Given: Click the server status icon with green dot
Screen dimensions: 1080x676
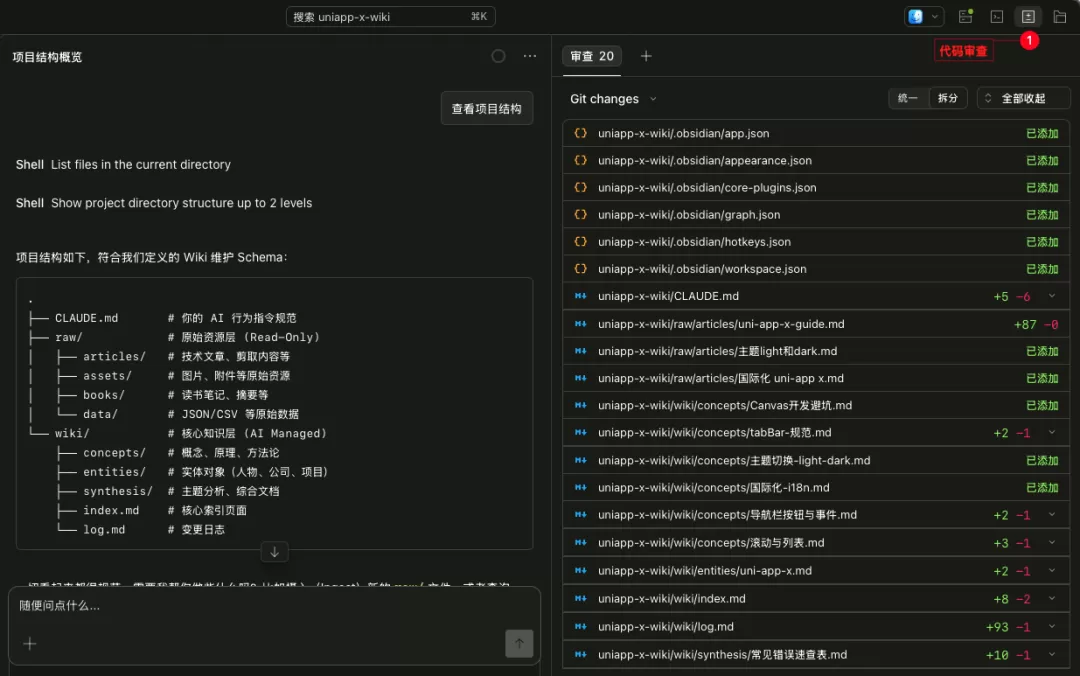Looking at the screenshot, I should point(966,17).
